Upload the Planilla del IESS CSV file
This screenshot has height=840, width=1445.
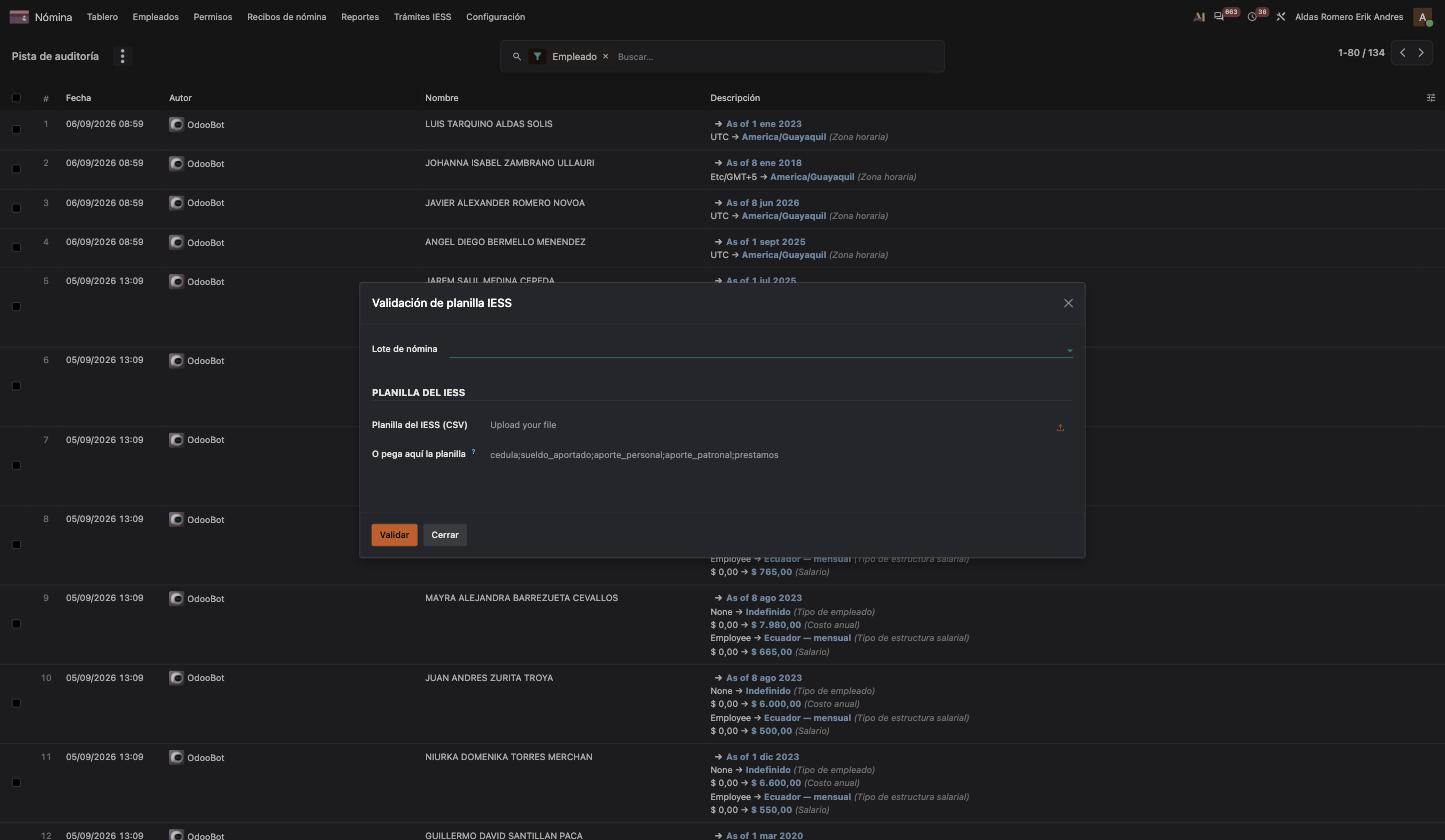1060,428
